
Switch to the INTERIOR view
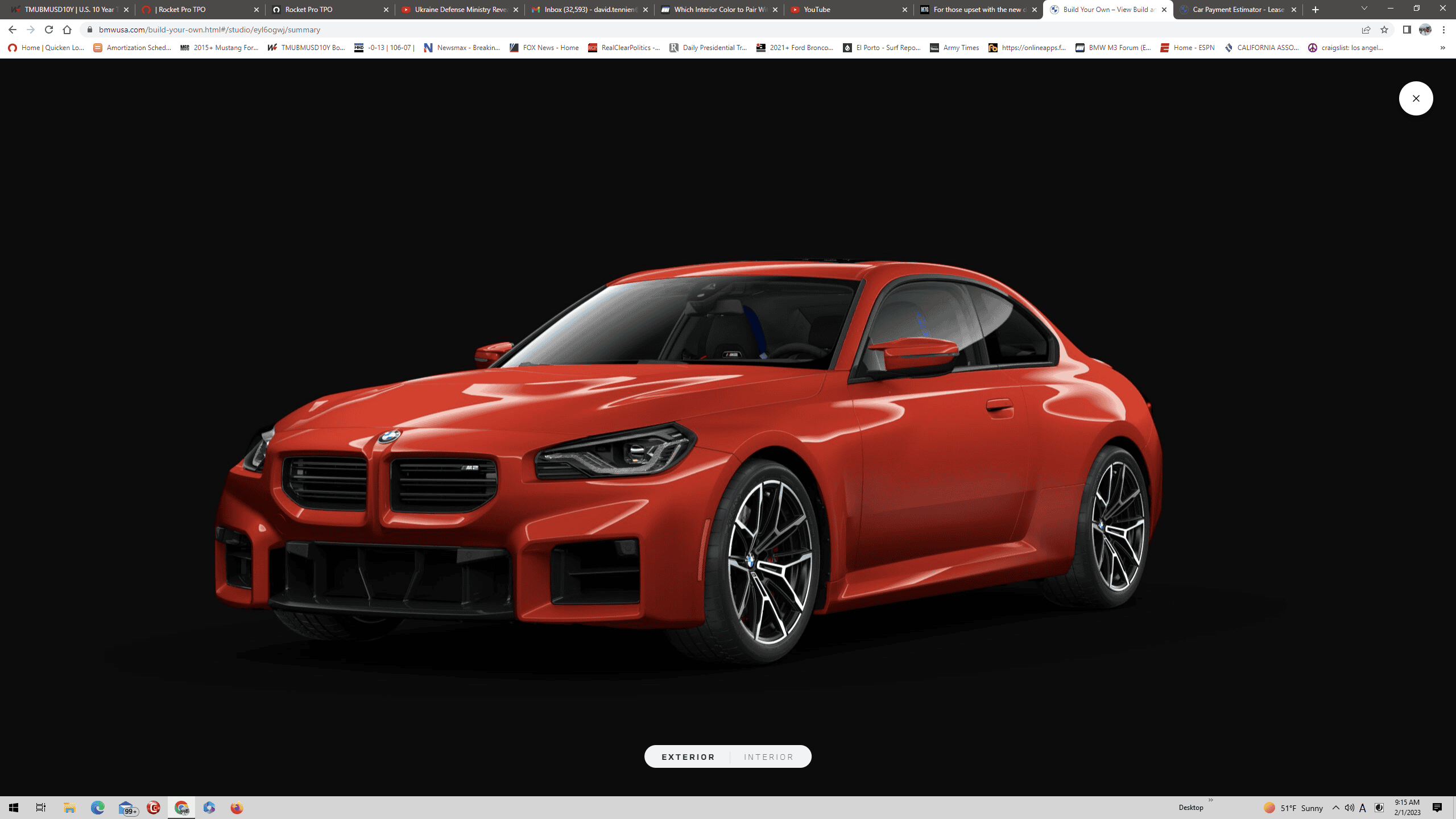pyautogui.click(x=768, y=757)
